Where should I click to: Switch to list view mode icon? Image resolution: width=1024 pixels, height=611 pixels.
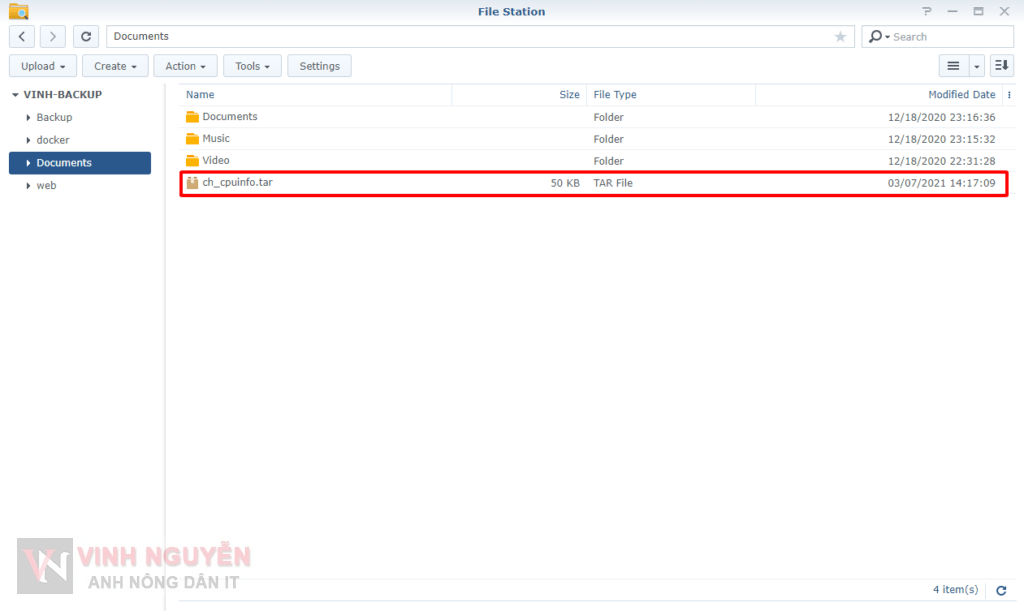tap(953, 66)
